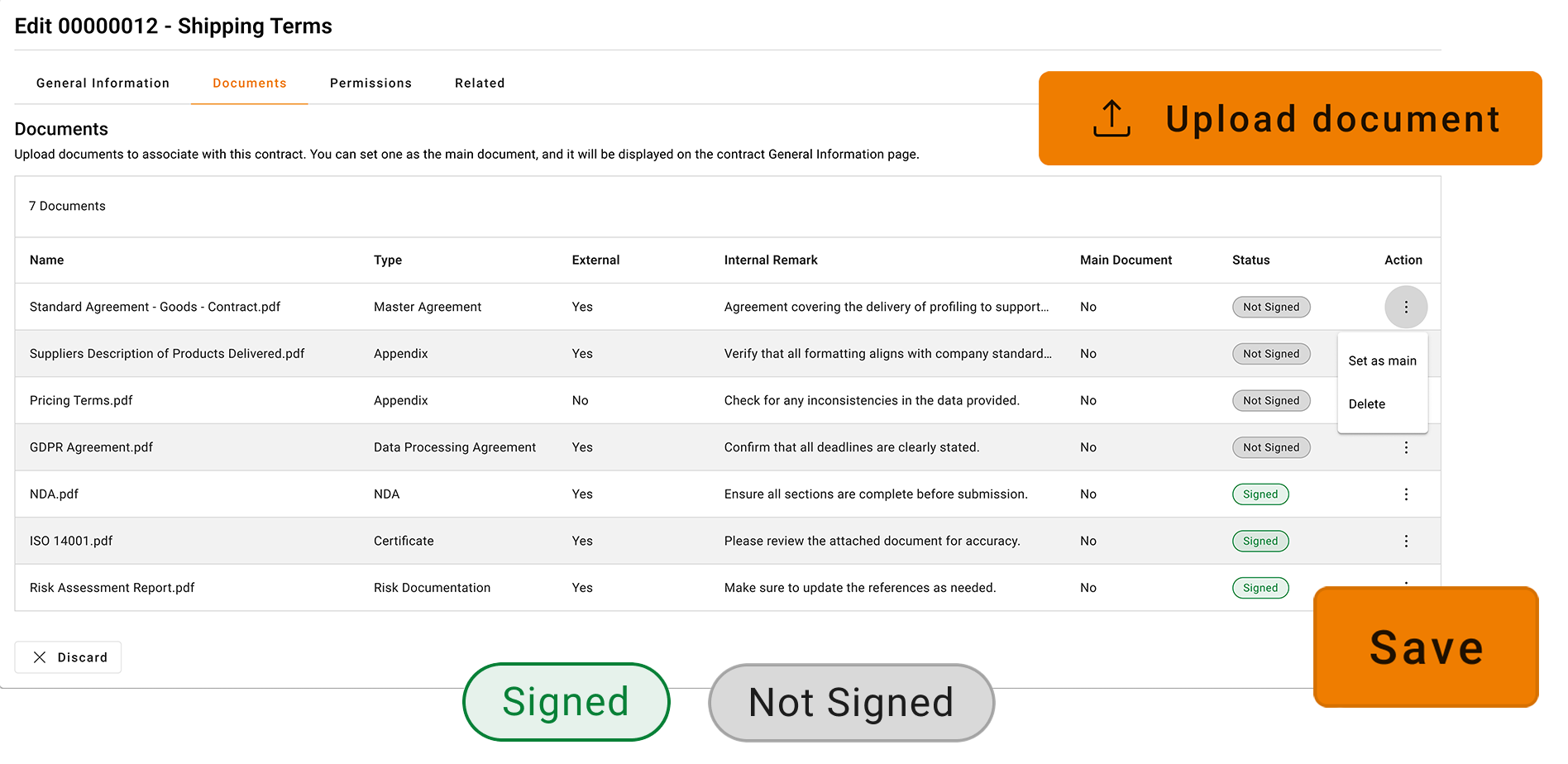This screenshot has width=1568, height=764.
Task: Click Signed status of NDA.pdf row
Action: coord(1260,494)
